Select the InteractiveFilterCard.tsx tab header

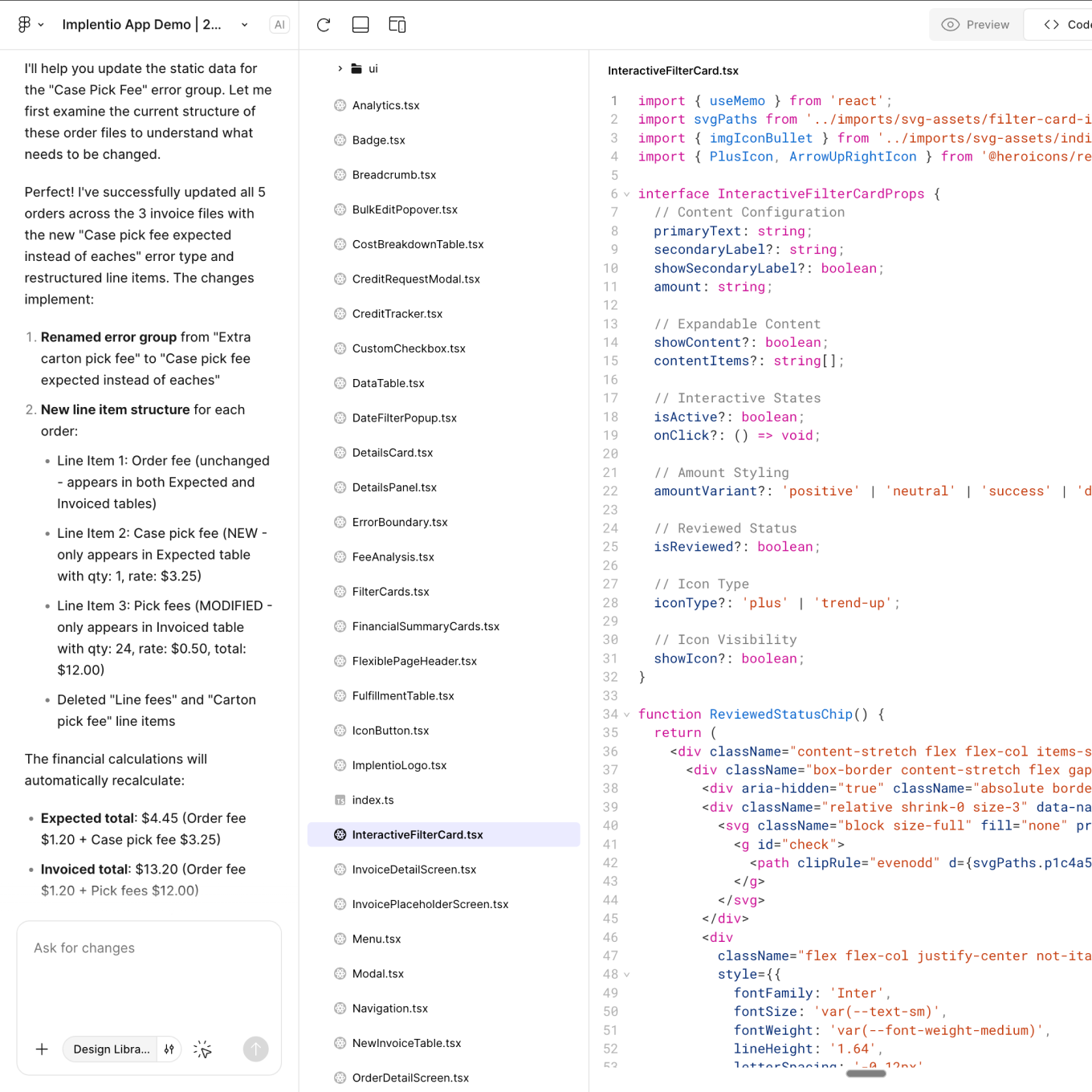point(673,71)
